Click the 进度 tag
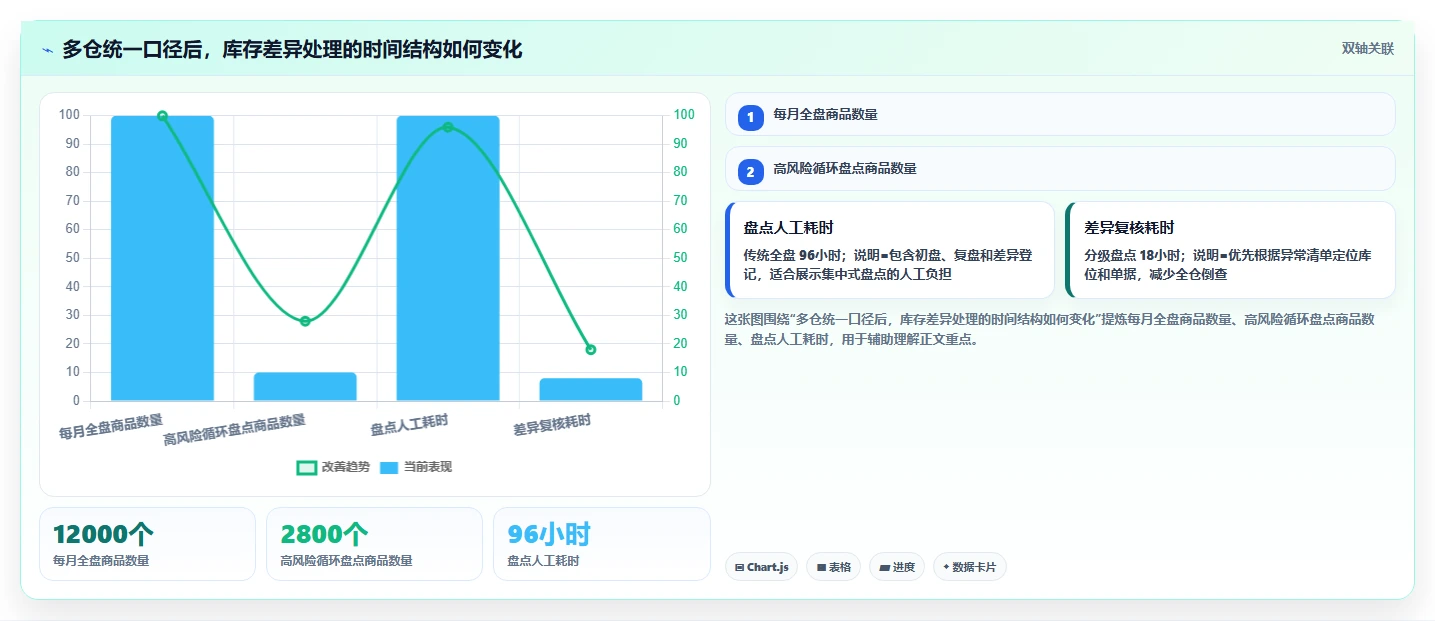 coord(897,567)
